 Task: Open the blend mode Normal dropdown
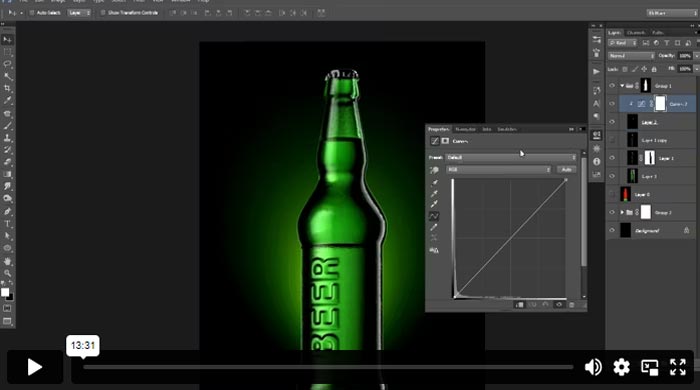click(631, 56)
